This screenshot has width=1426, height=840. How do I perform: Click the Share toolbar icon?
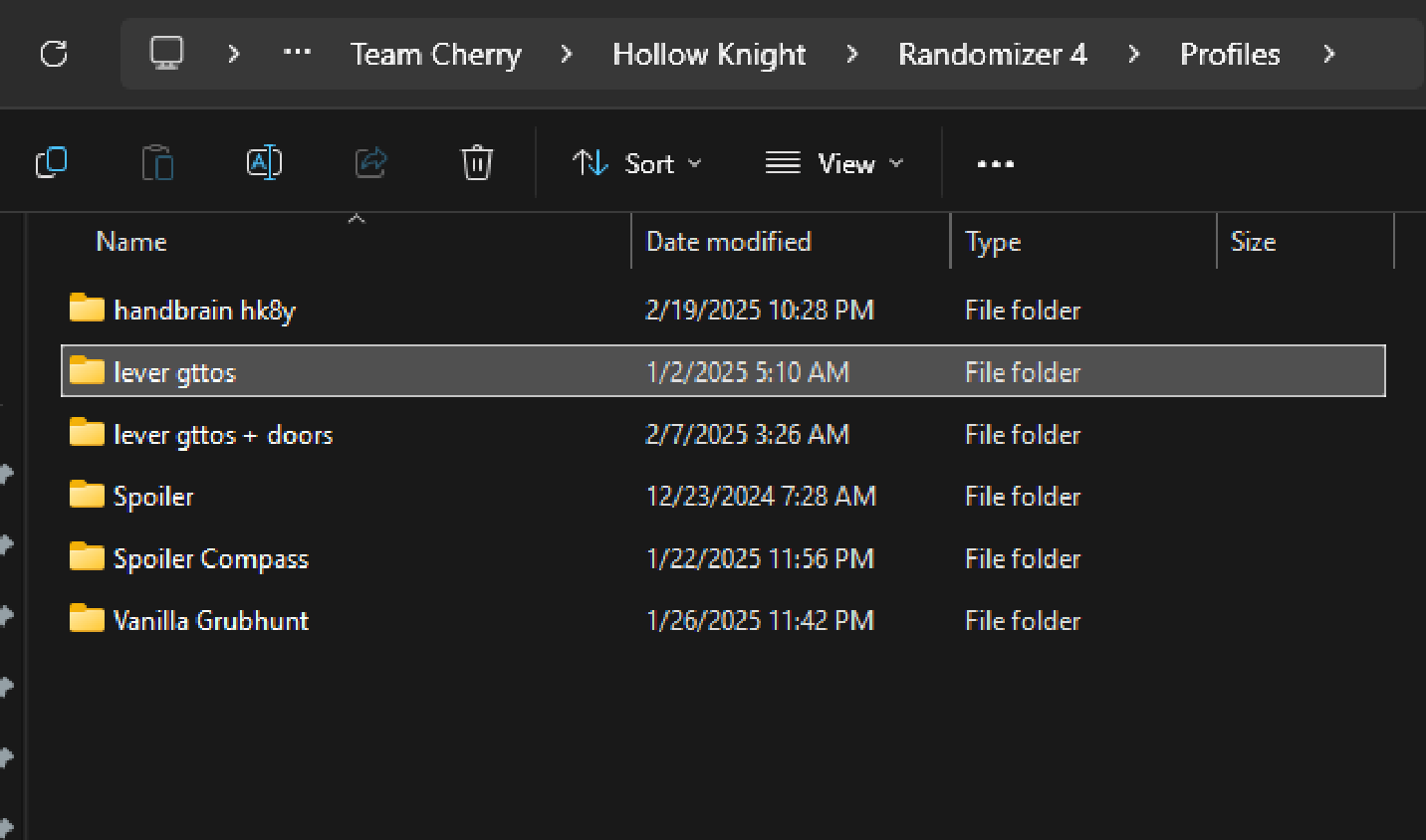[x=370, y=162]
